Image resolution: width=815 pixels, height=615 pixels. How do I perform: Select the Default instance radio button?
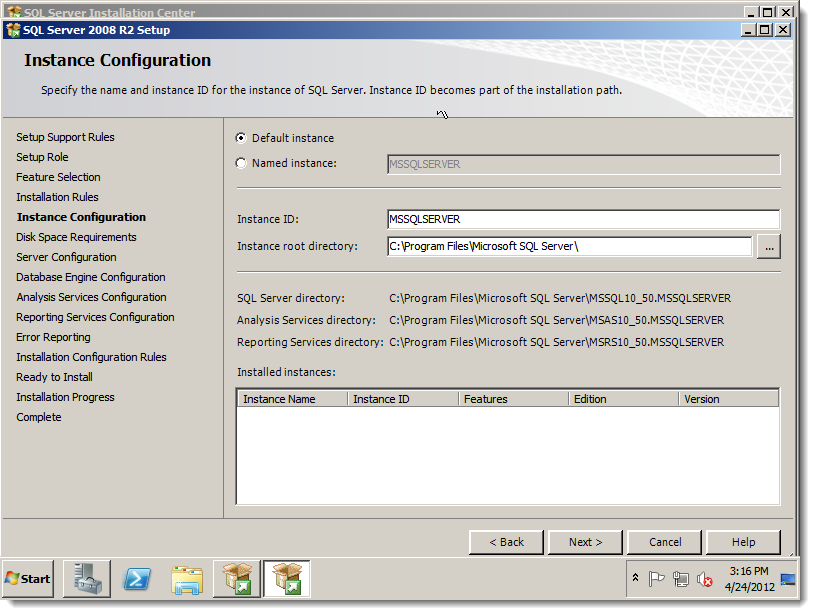click(241, 138)
